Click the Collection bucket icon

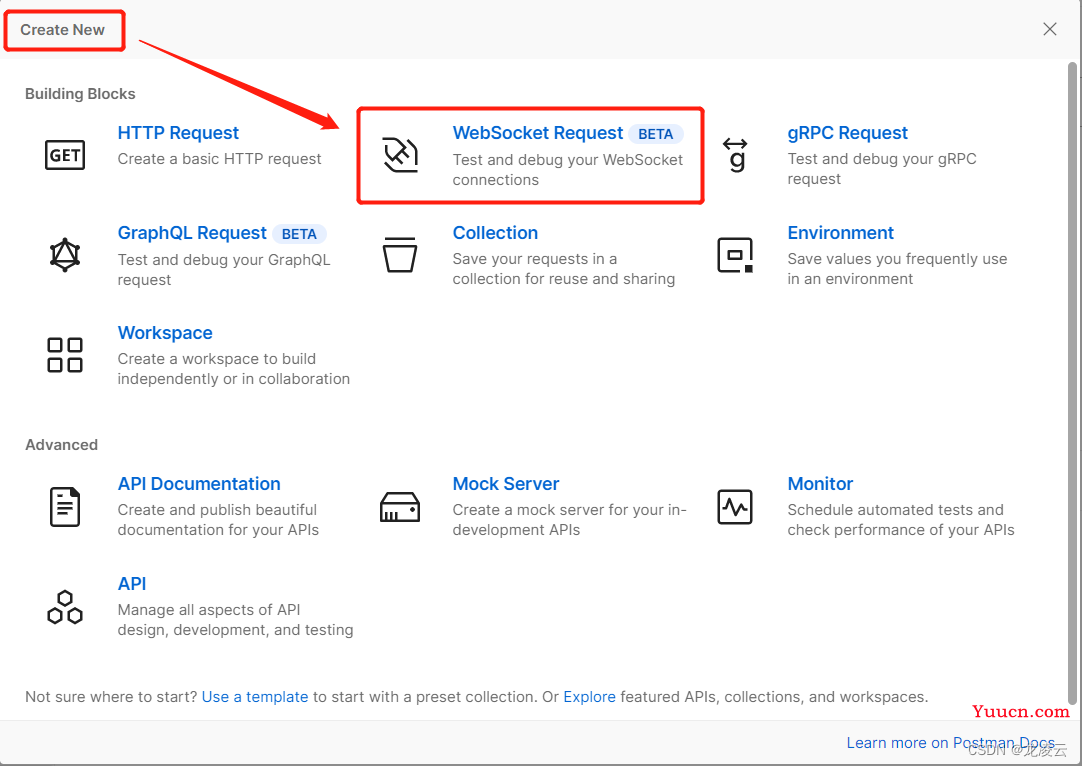[x=400, y=255]
